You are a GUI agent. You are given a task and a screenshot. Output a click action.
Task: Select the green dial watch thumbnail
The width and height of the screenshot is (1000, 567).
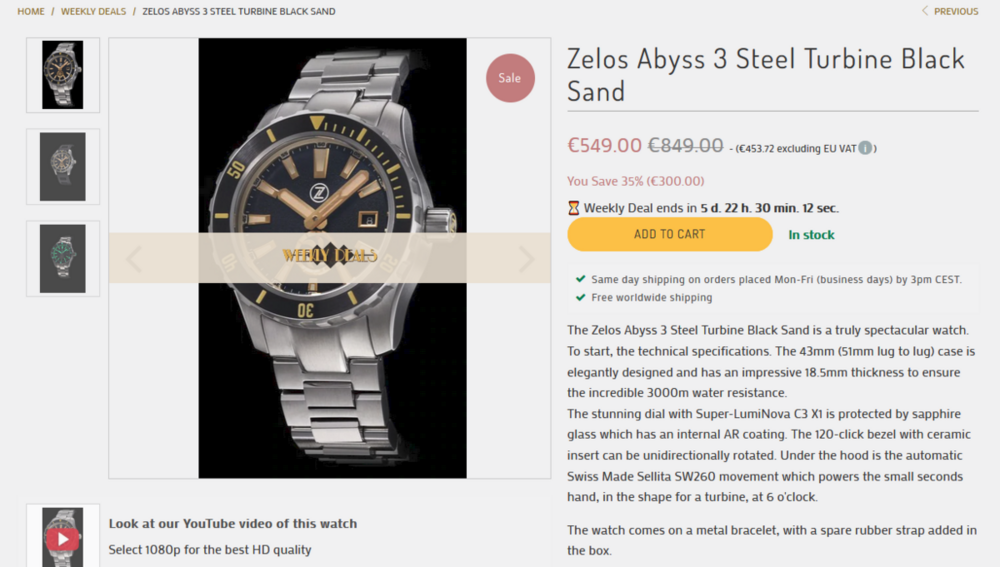tap(63, 258)
